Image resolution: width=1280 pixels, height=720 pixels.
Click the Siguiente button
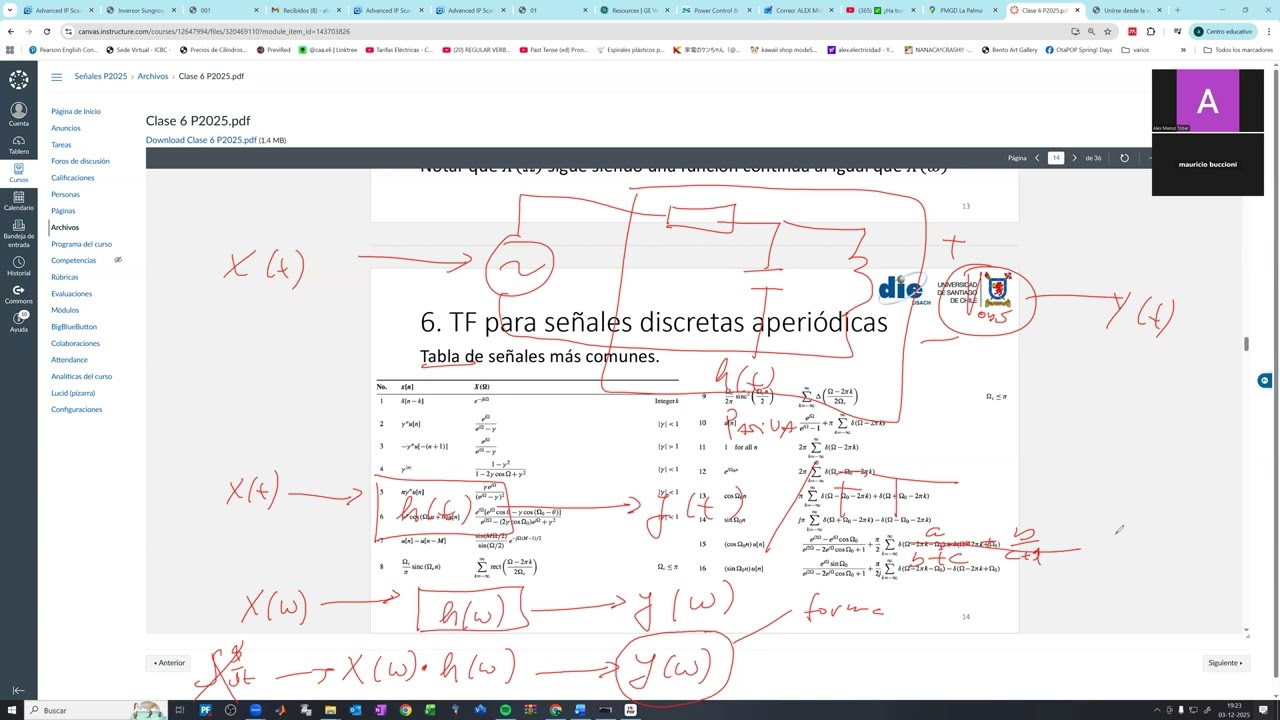click(x=1226, y=663)
